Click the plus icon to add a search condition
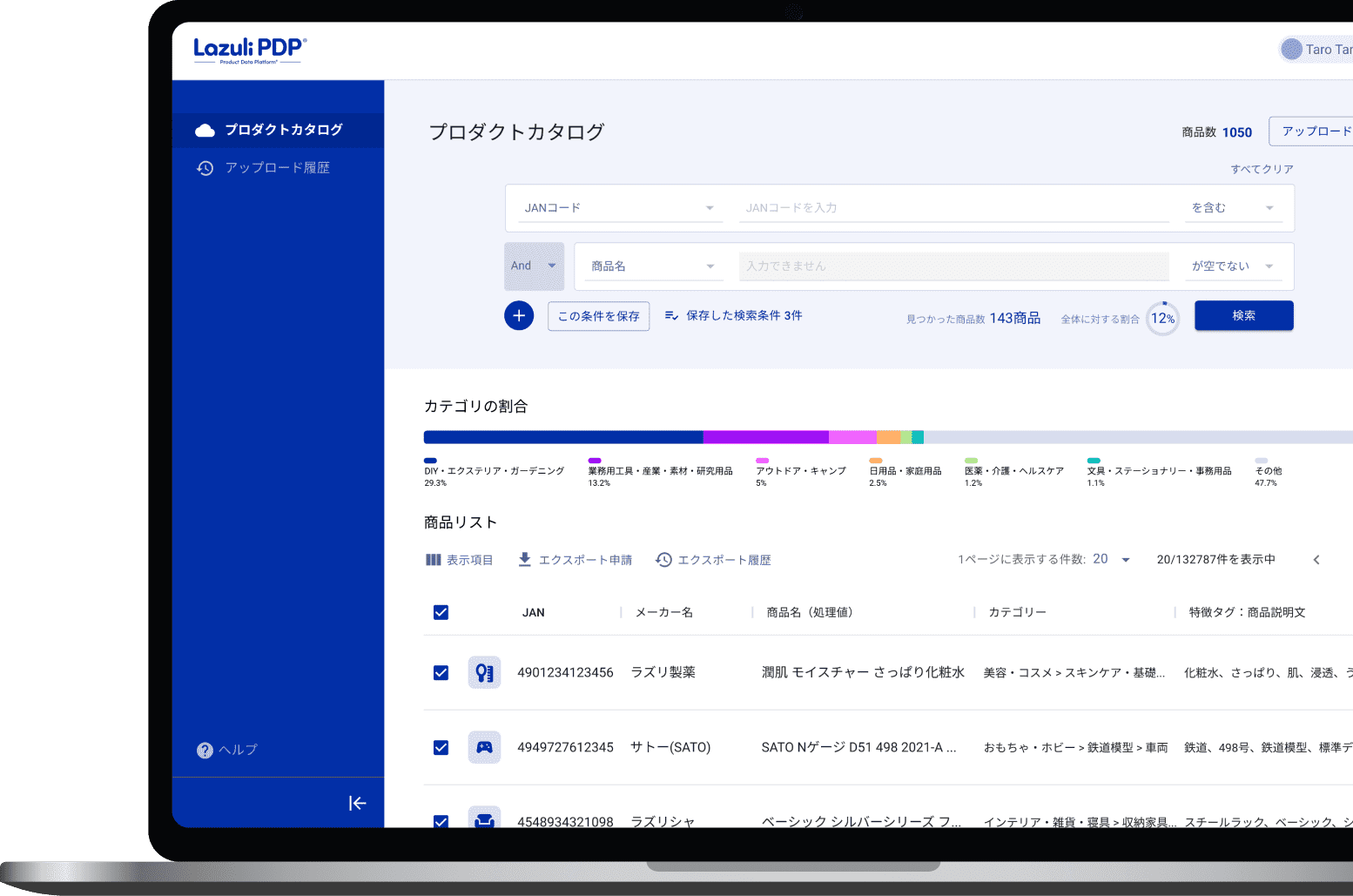The height and width of the screenshot is (896, 1353). [519, 315]
